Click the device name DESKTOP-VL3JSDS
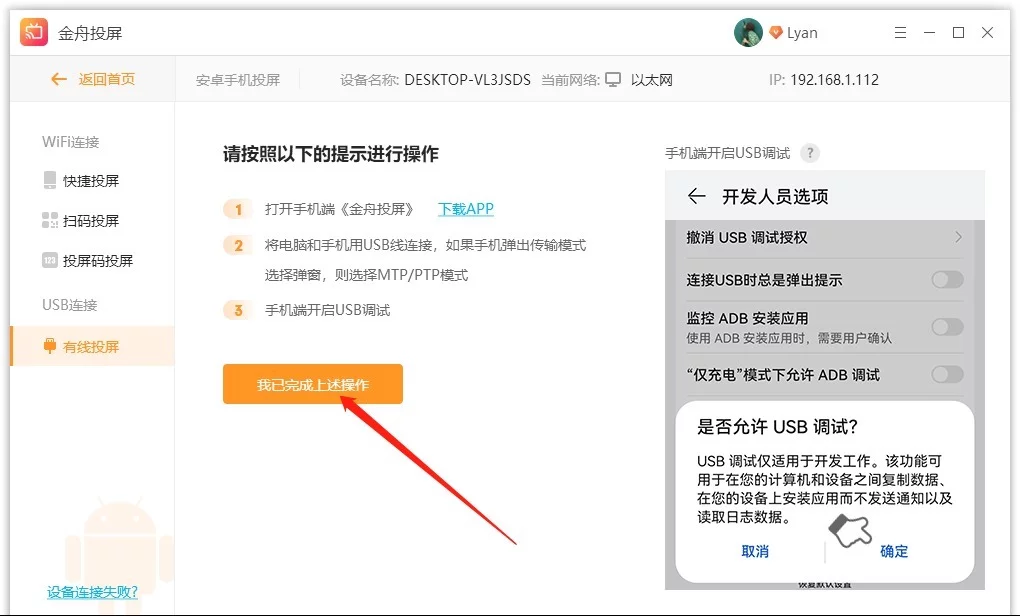This screenshot has width=1020, height=616. tap(468, 79)
